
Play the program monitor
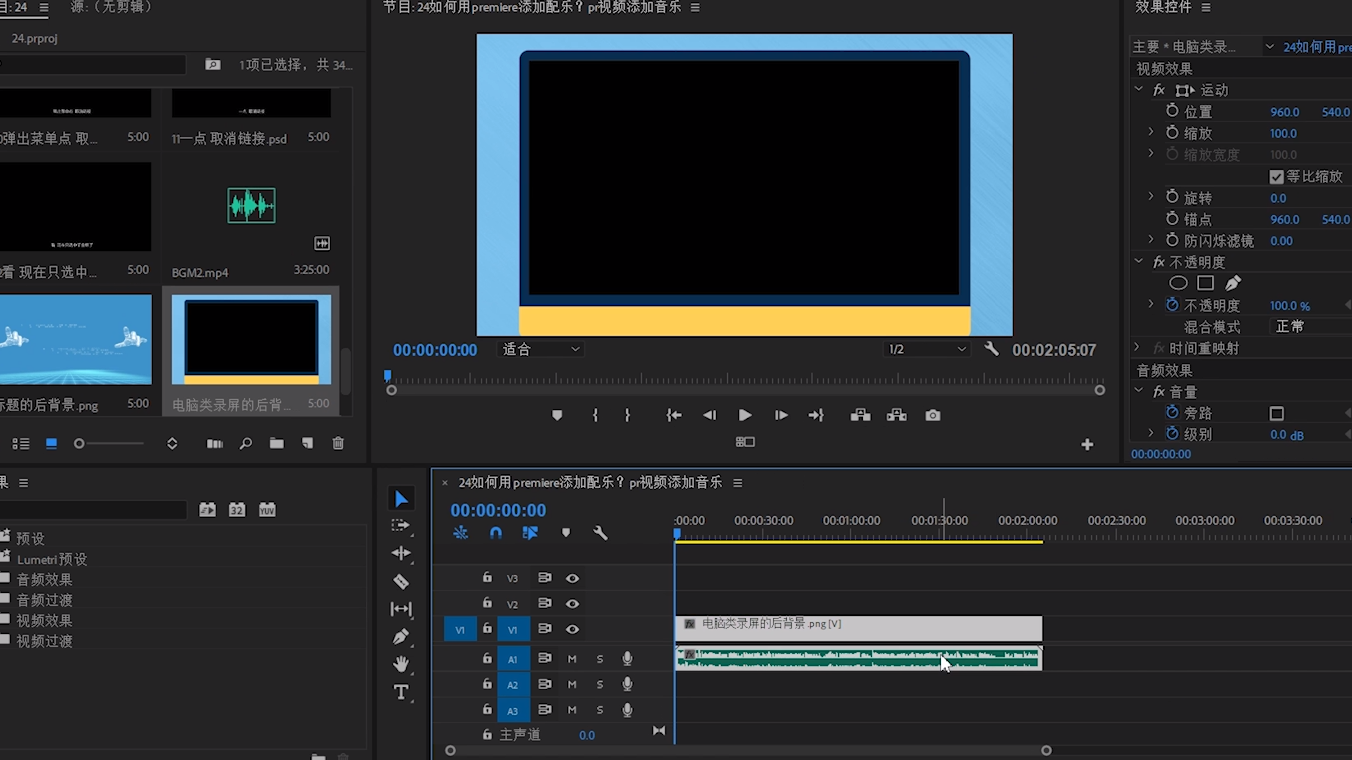point(745,415)
